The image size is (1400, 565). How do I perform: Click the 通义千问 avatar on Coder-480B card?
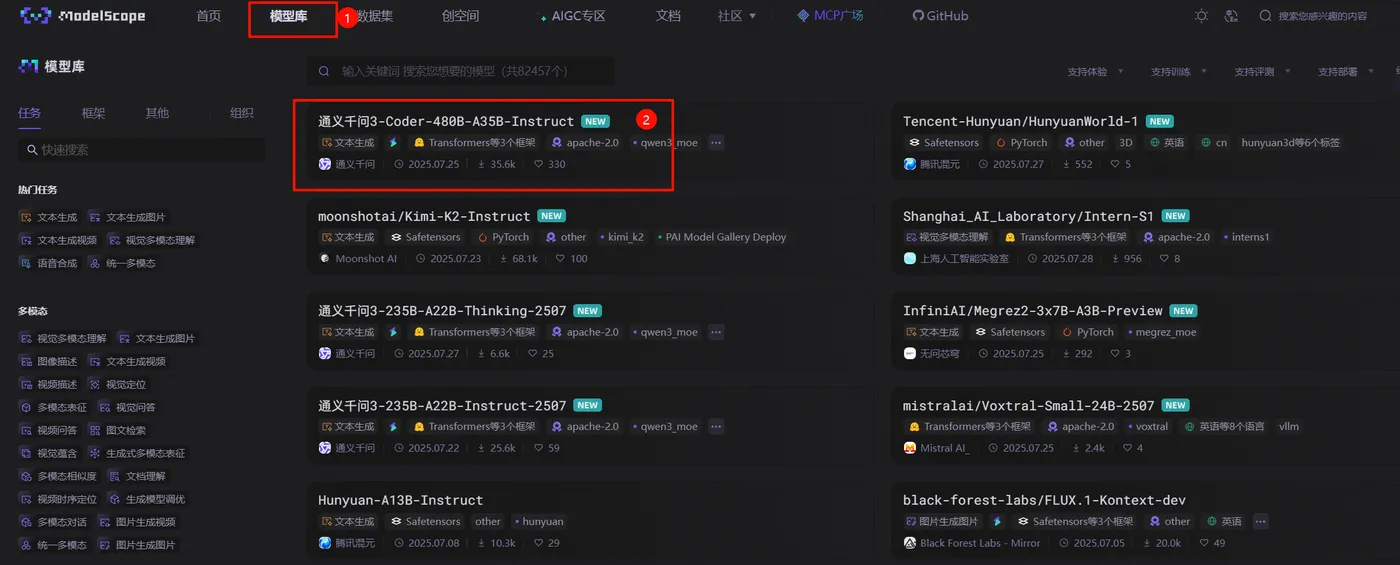[325, 164]
